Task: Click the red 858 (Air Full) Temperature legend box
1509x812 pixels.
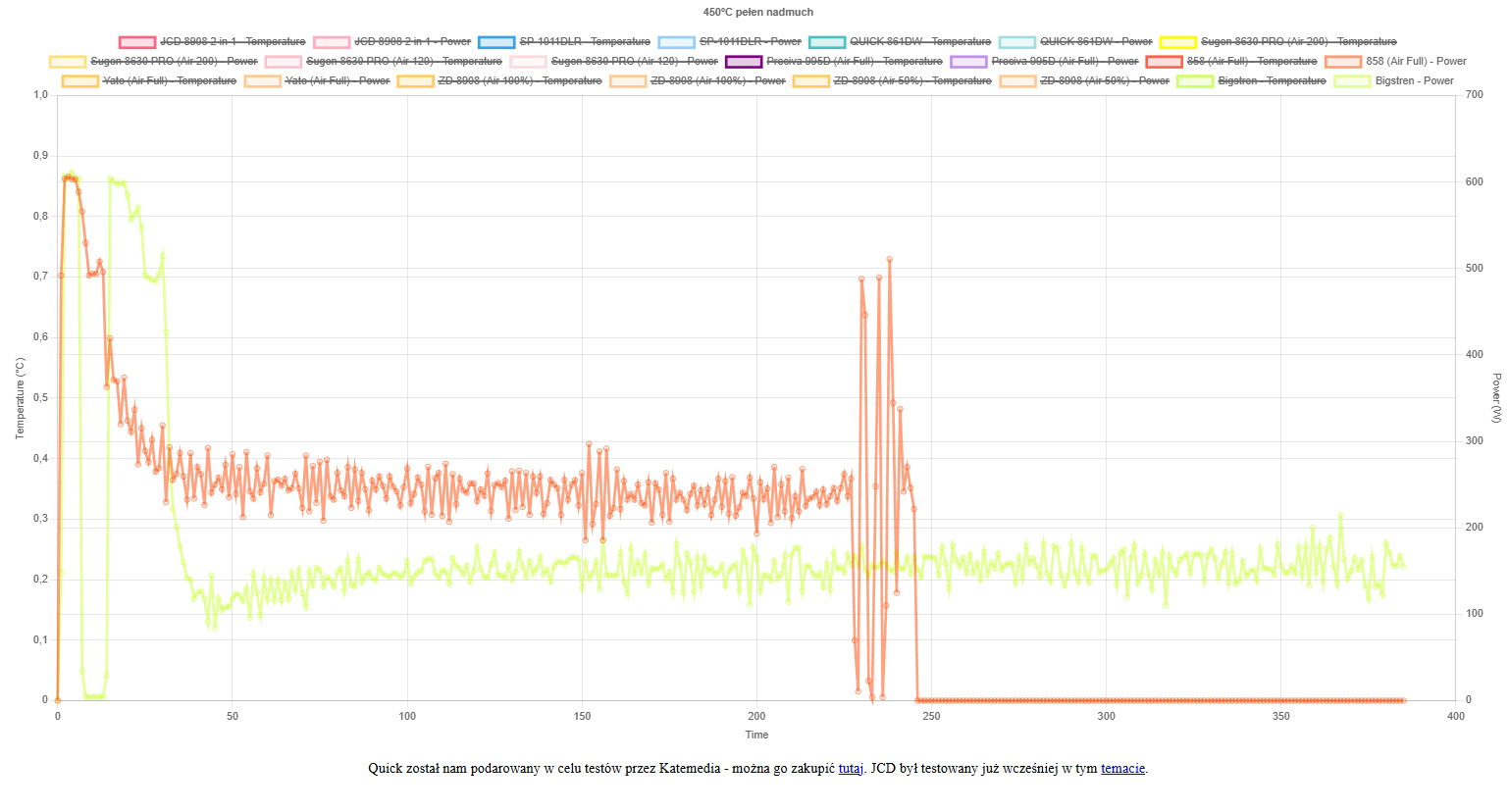Action: pos(1165,62)
